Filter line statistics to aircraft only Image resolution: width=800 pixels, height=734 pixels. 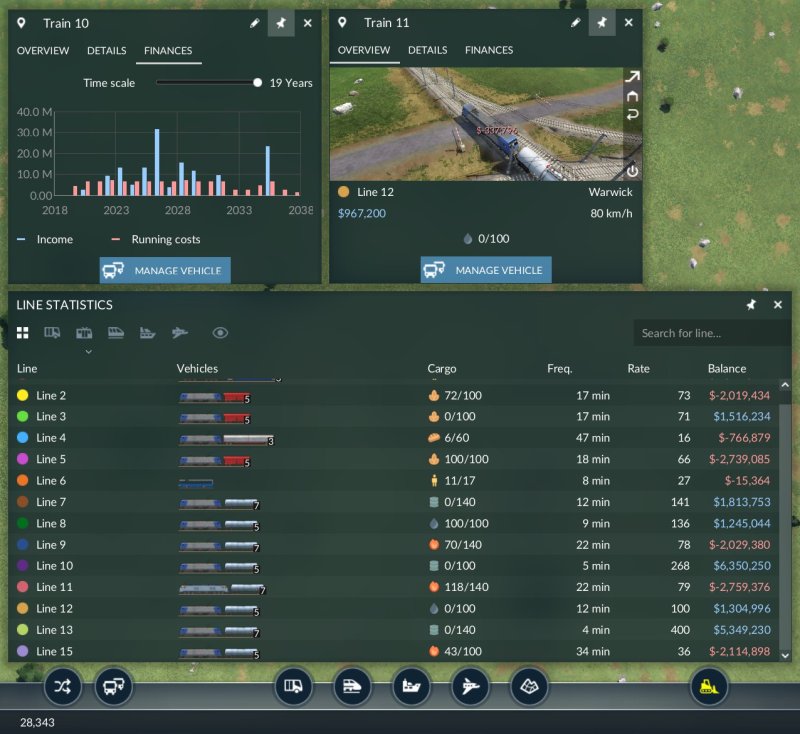click(180, 333)
